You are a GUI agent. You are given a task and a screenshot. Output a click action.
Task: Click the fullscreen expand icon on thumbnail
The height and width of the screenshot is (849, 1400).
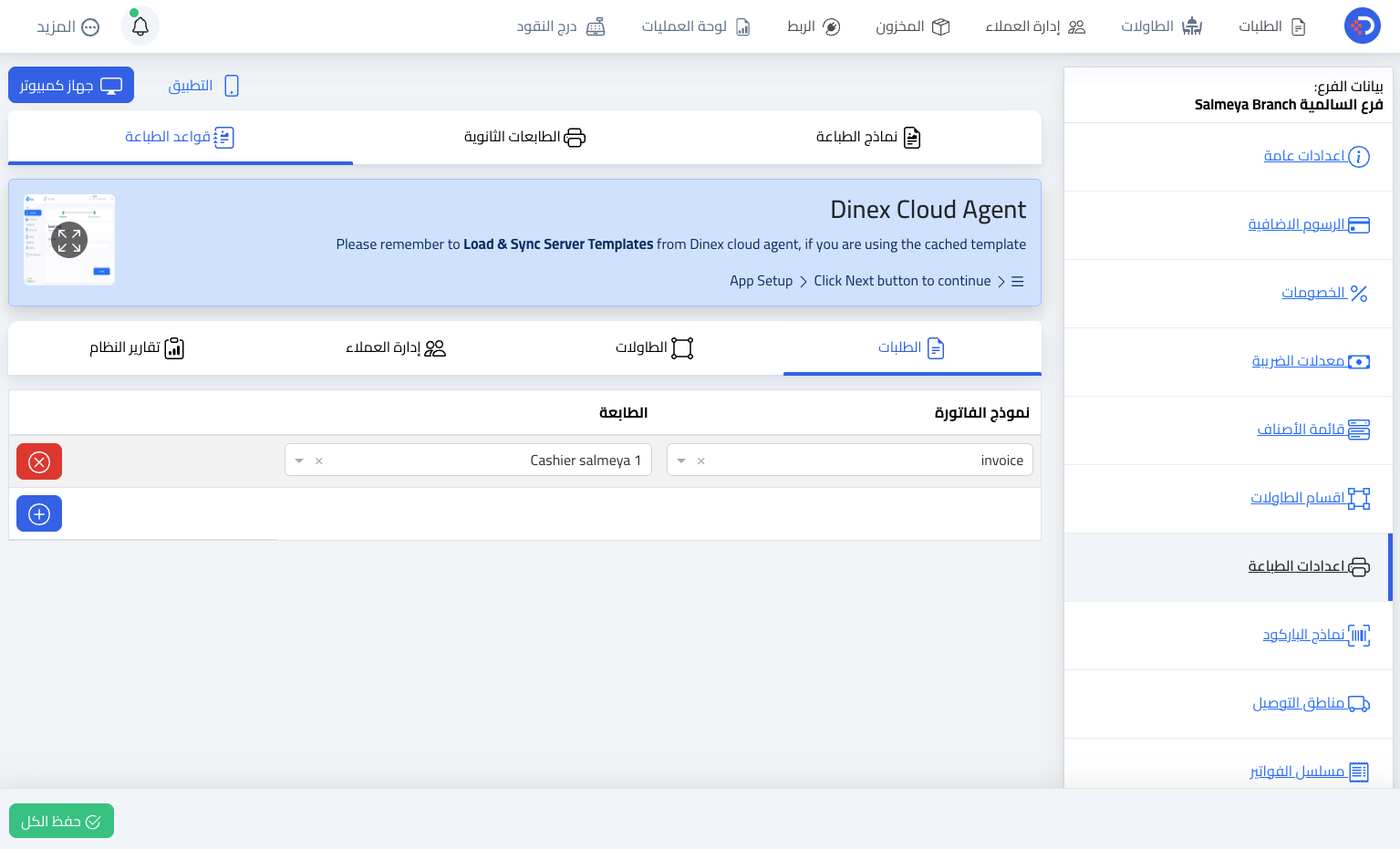point(69,240)
